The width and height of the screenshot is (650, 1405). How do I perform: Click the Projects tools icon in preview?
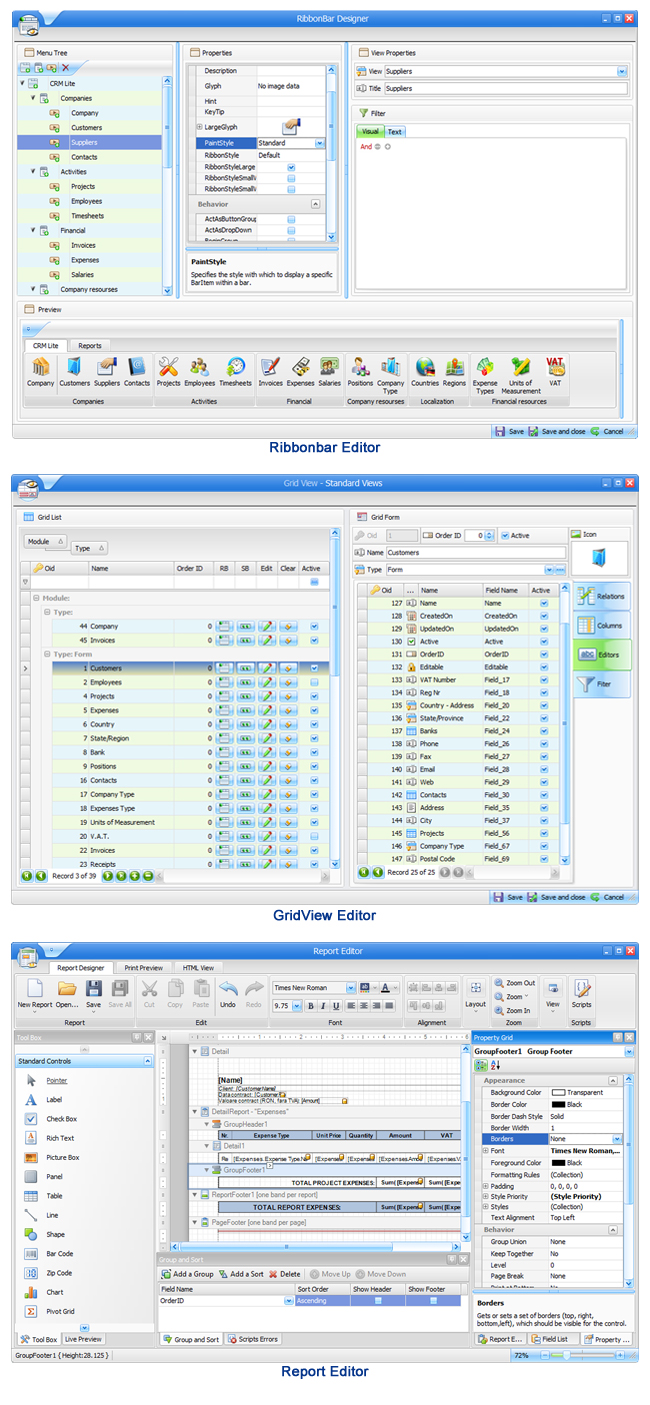tap(169, 367)
